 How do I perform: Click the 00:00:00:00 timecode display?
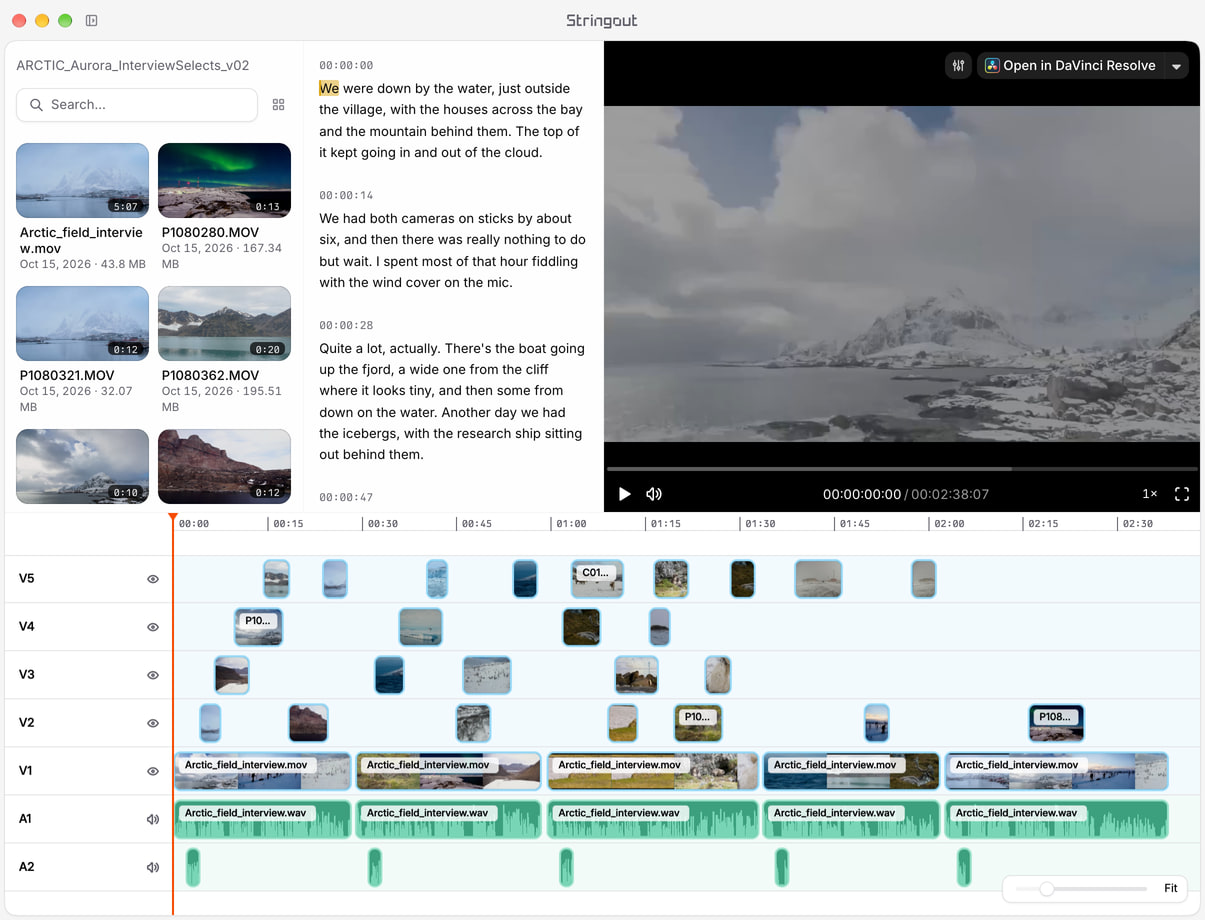point(862,494)
